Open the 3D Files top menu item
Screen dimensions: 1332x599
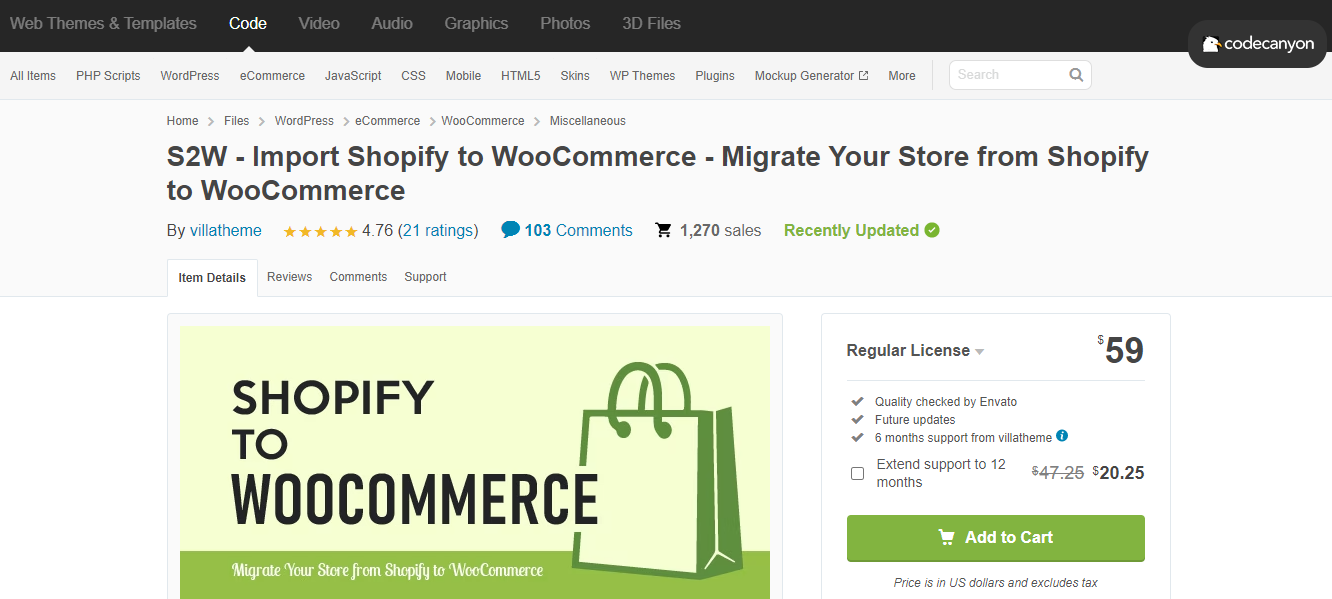click(651, 23)
